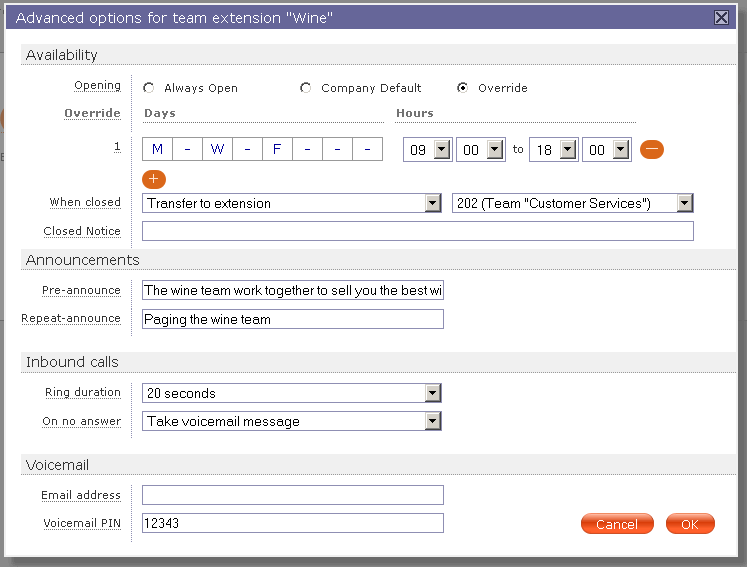Open the start hour 09 dropdown
The height and width of the screenshot is (567, 747).
427,150
